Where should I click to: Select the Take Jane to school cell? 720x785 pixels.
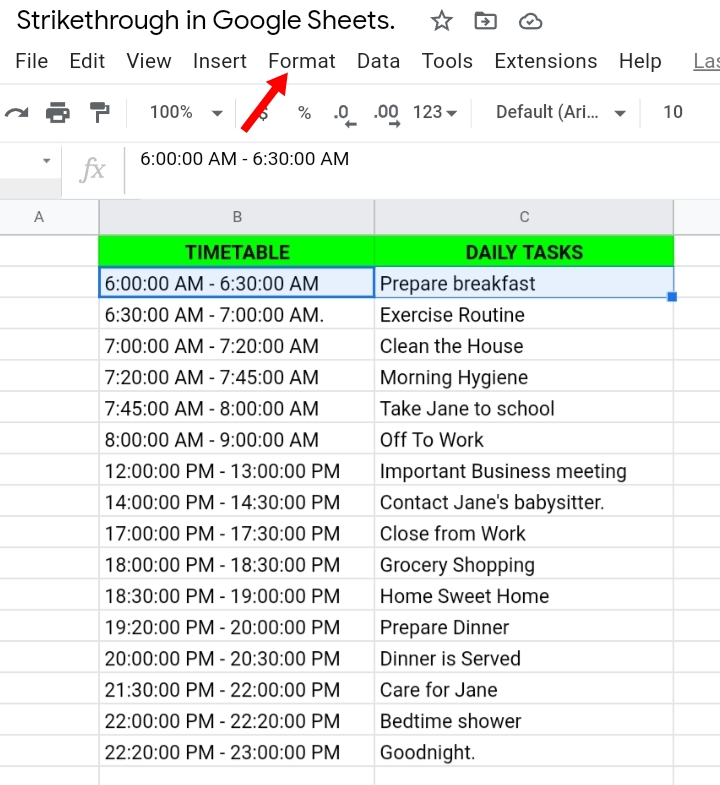tap(524, 408)
